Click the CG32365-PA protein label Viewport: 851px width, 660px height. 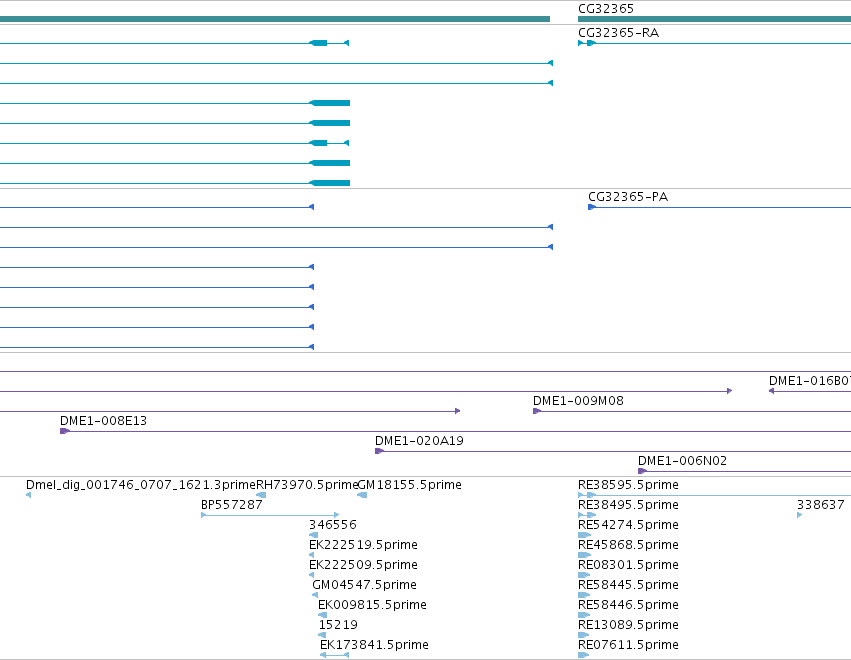628,196
